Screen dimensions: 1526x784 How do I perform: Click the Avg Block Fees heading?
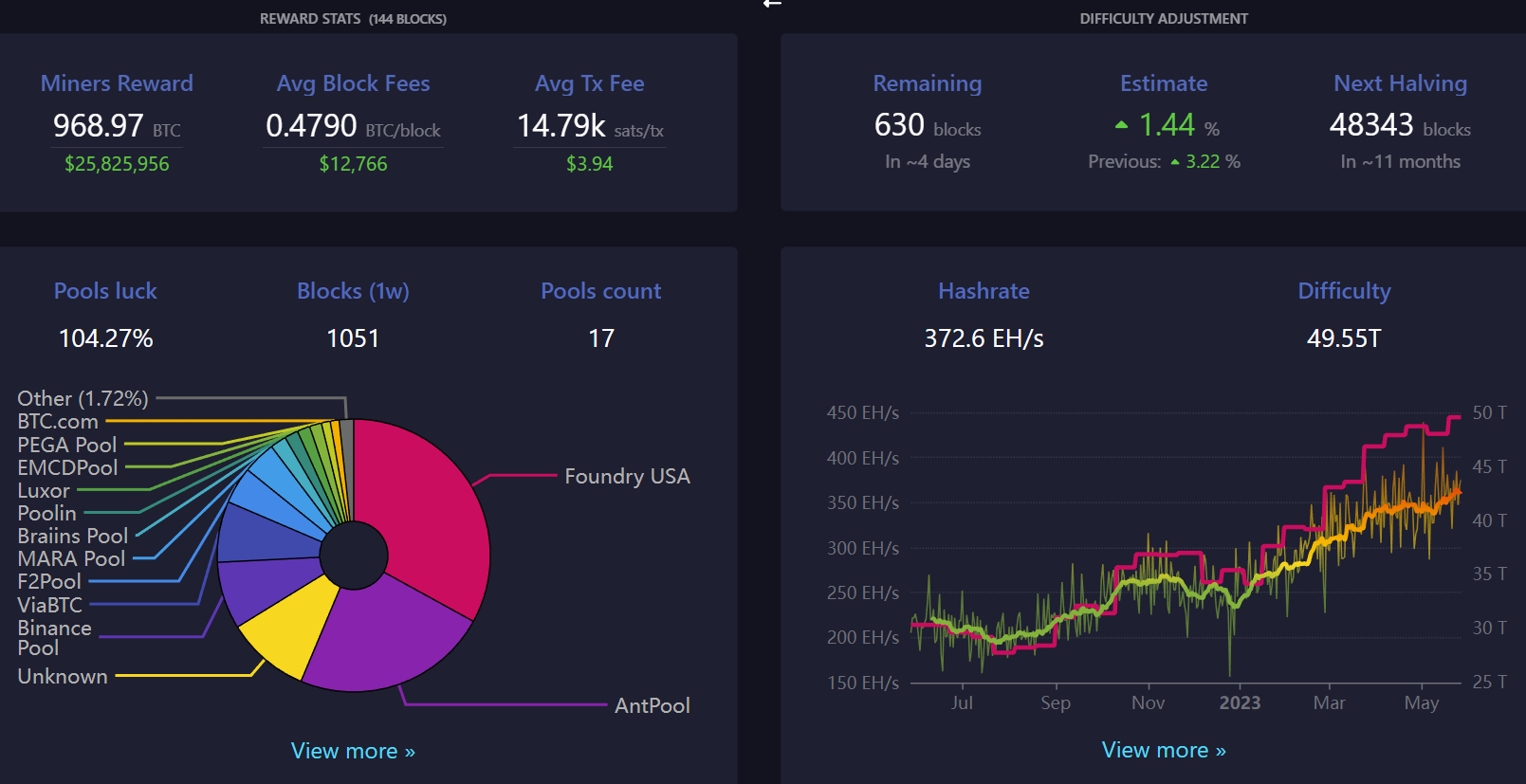point(353,83)
